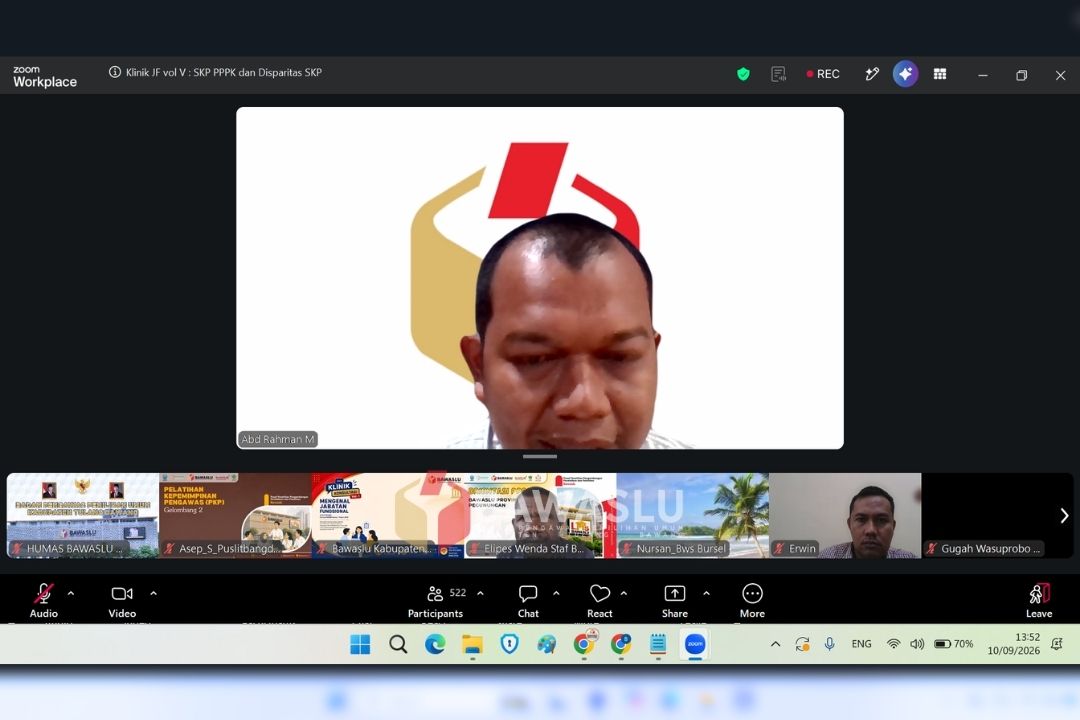
Task: Show hidden system tray icons
Action: (x=776, y=644)
